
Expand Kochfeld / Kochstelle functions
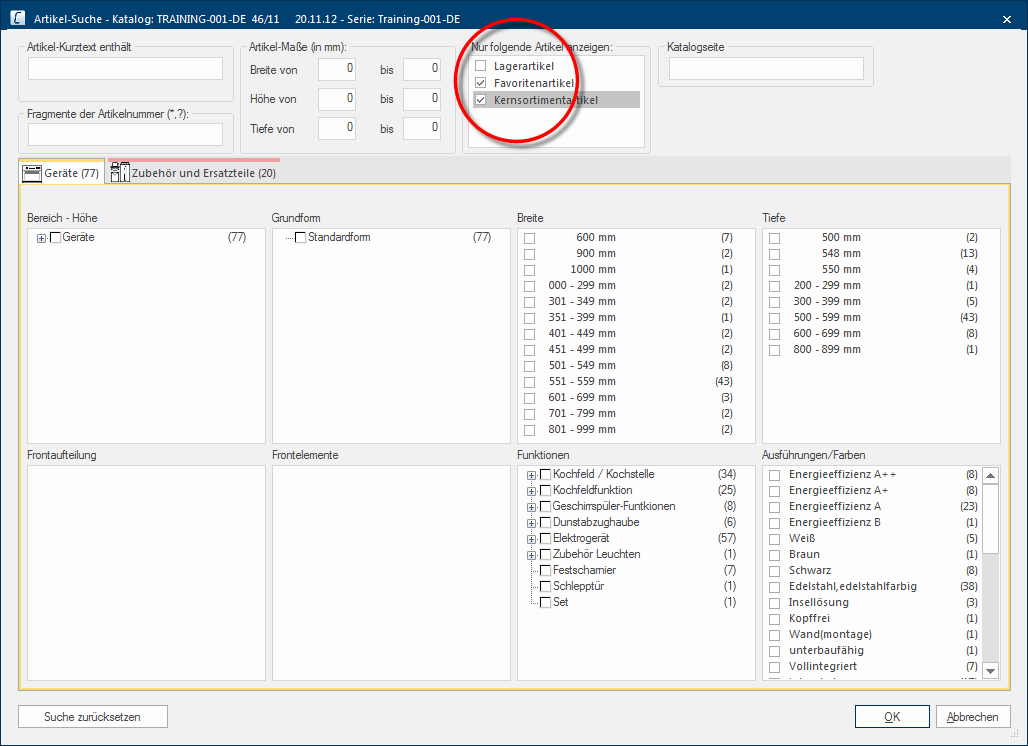(x=532, y=475)
